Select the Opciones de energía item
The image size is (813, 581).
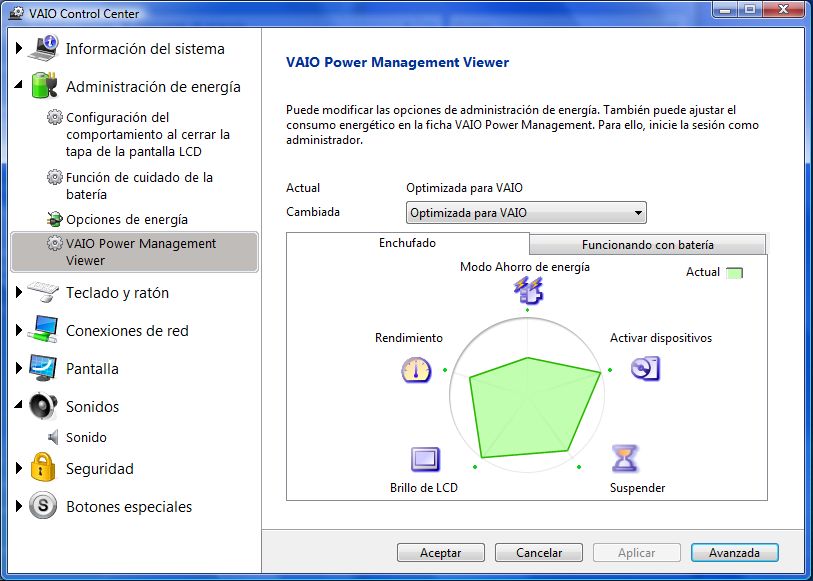[127, 219]
